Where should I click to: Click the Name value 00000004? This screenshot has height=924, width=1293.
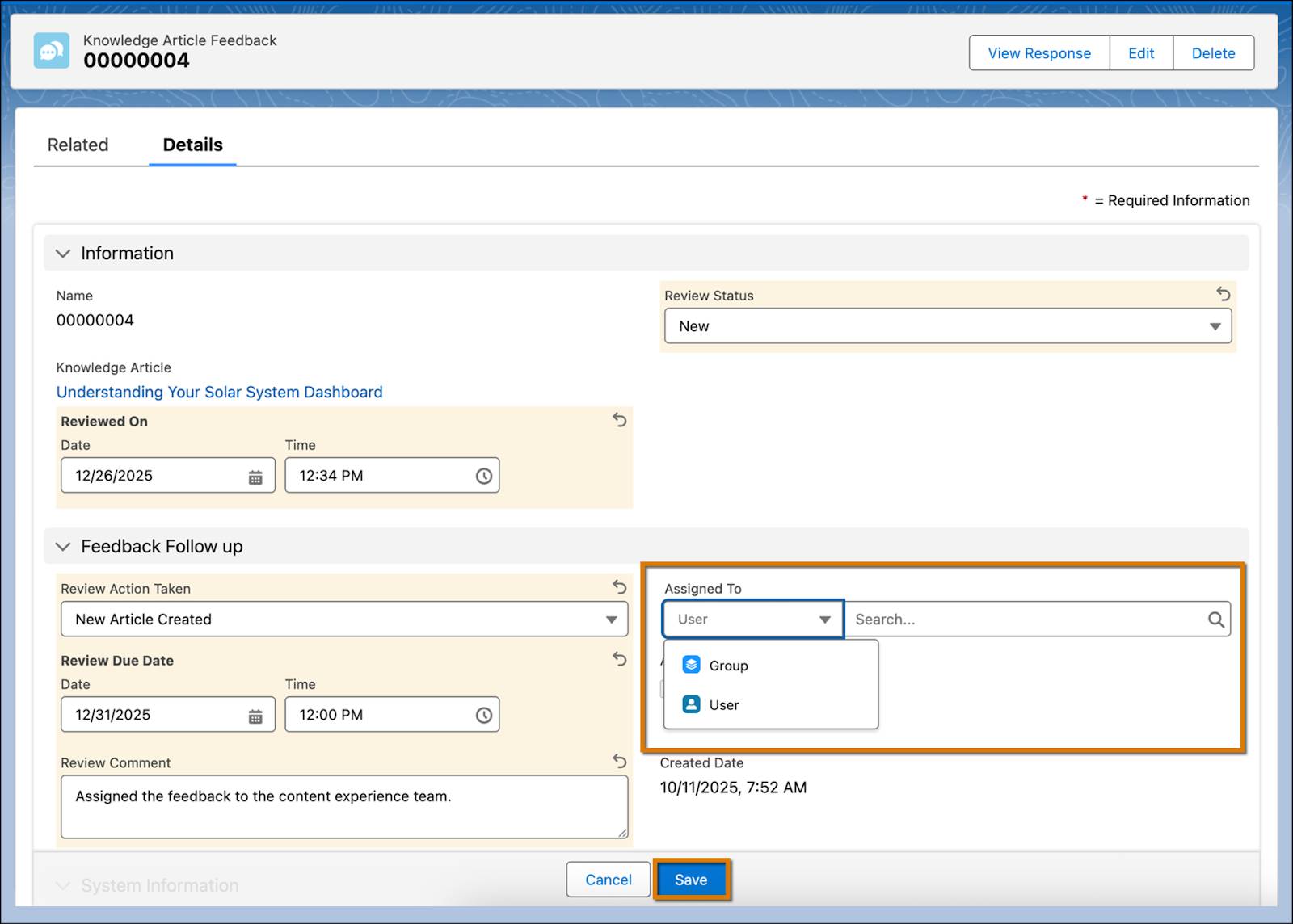click(x=95, y=321)
